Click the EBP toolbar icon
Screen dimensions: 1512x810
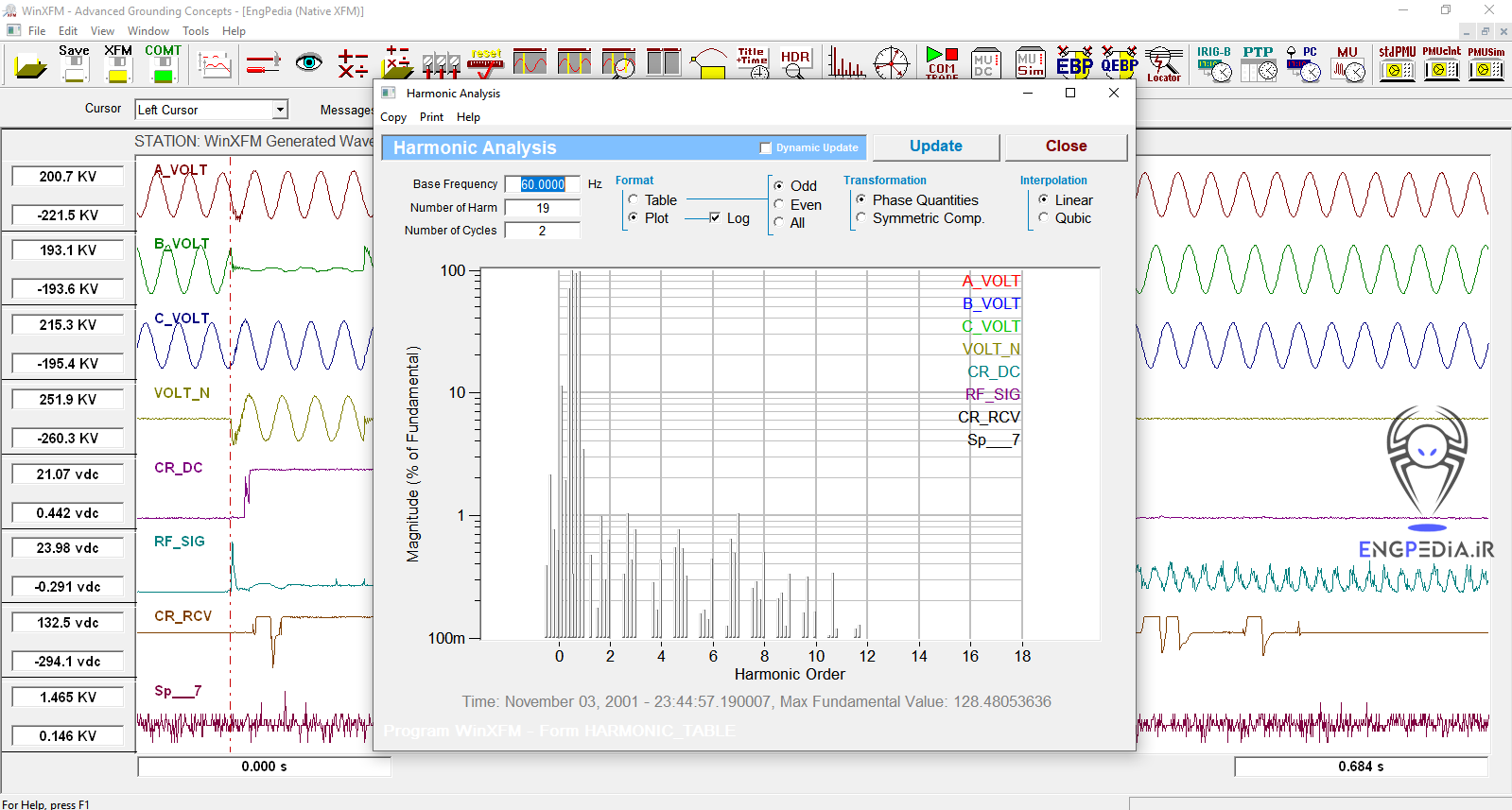(1074, 62)
